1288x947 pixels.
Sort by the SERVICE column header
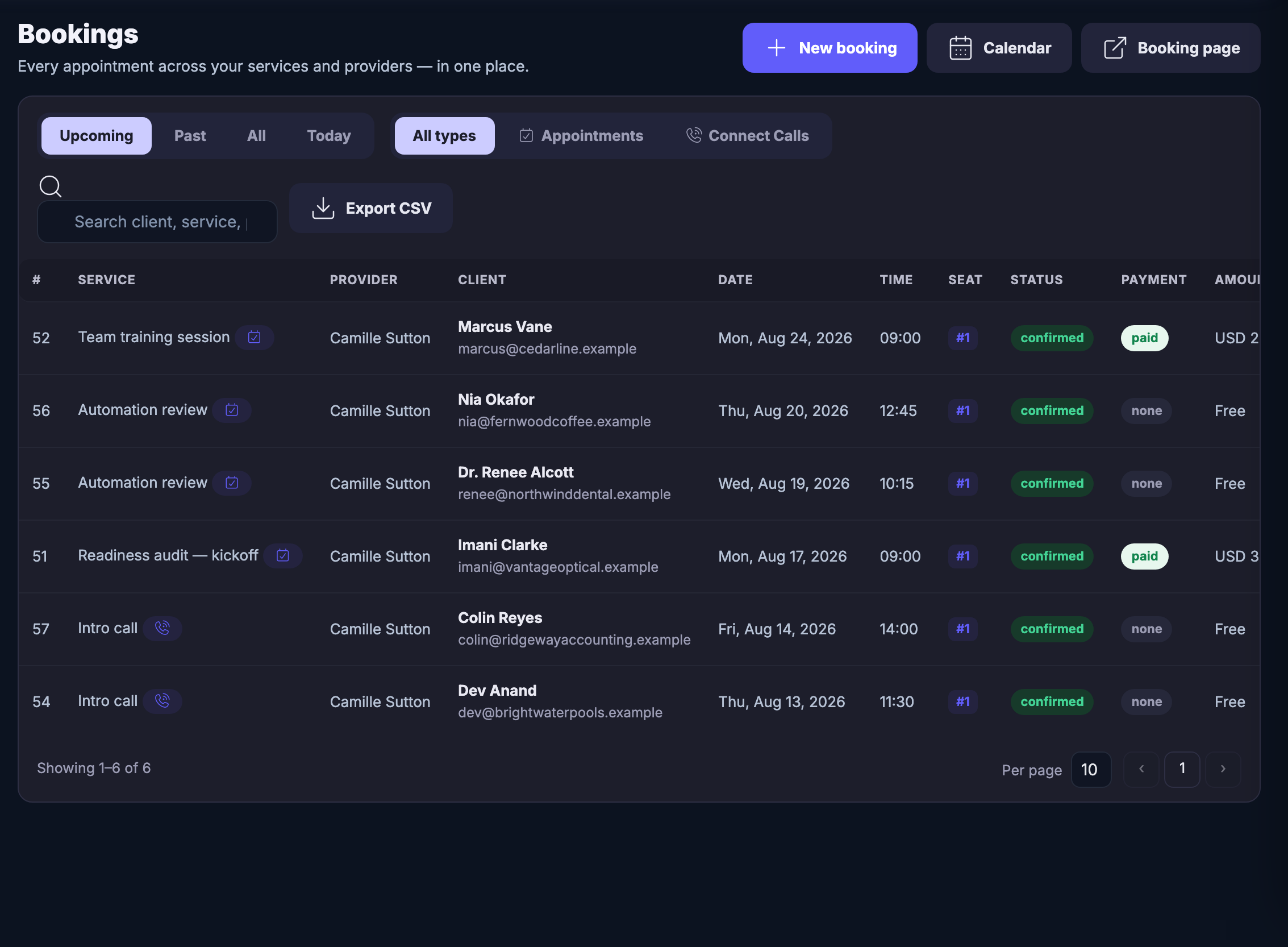(107, 280)
